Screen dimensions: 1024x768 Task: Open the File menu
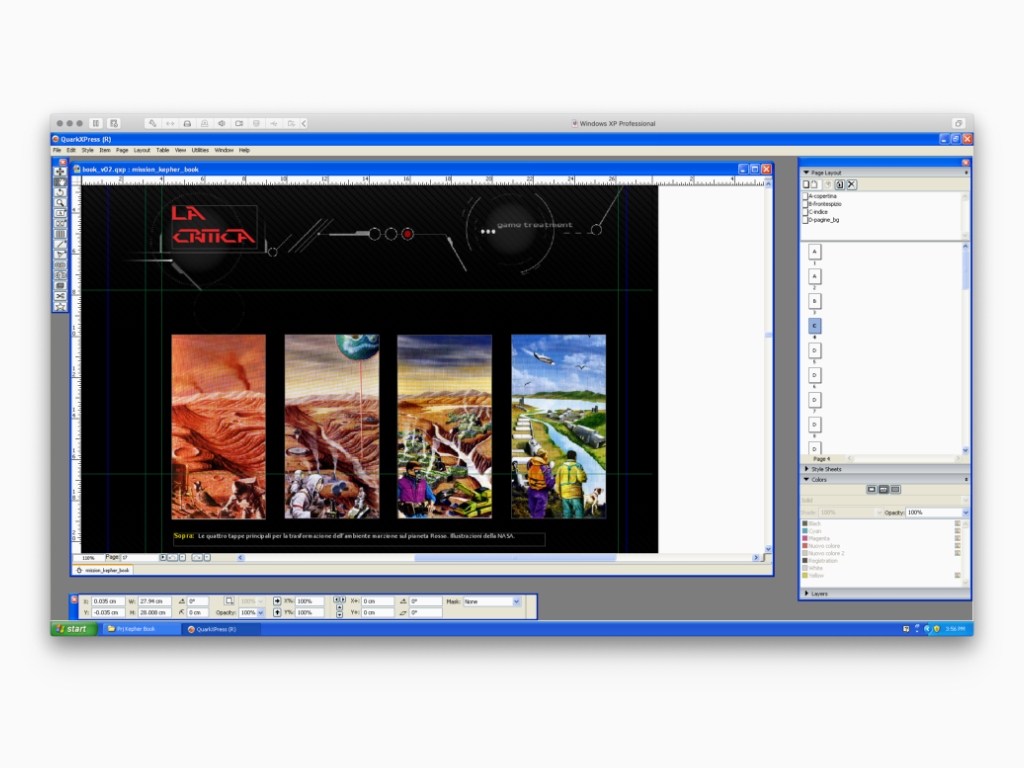pyautogui.click(x=57, y=150)
